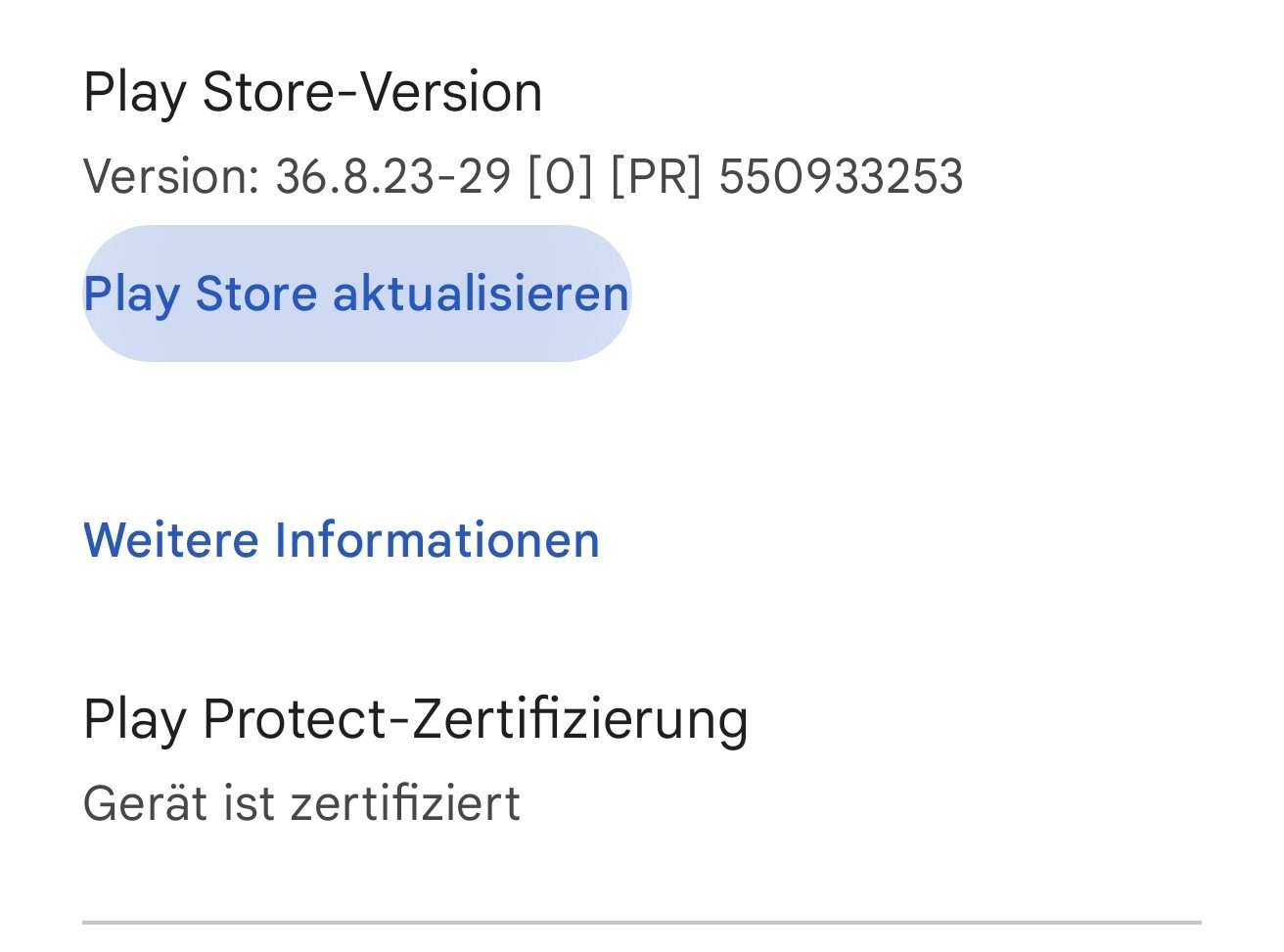This screenshot has height=952, width=1284.
Task: Click the word "Weitere" in the link
Action: (171, 540)
